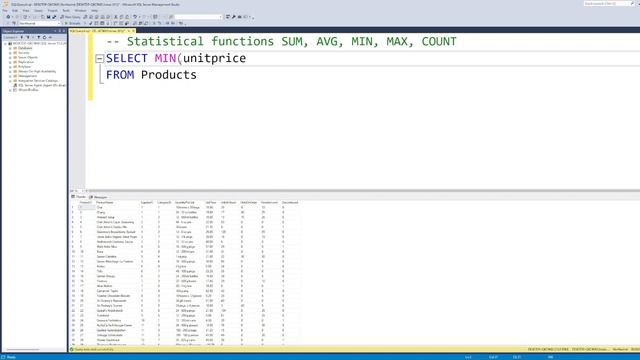Click the UnitPrice column header
Image resolution: width=640 pixels, height=360 pixels.
211,202
